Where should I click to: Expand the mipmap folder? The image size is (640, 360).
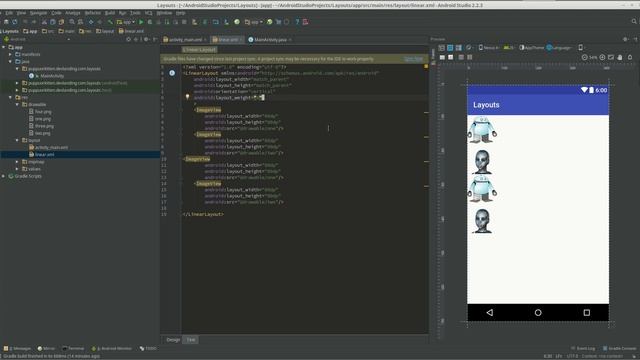(18, 162)
